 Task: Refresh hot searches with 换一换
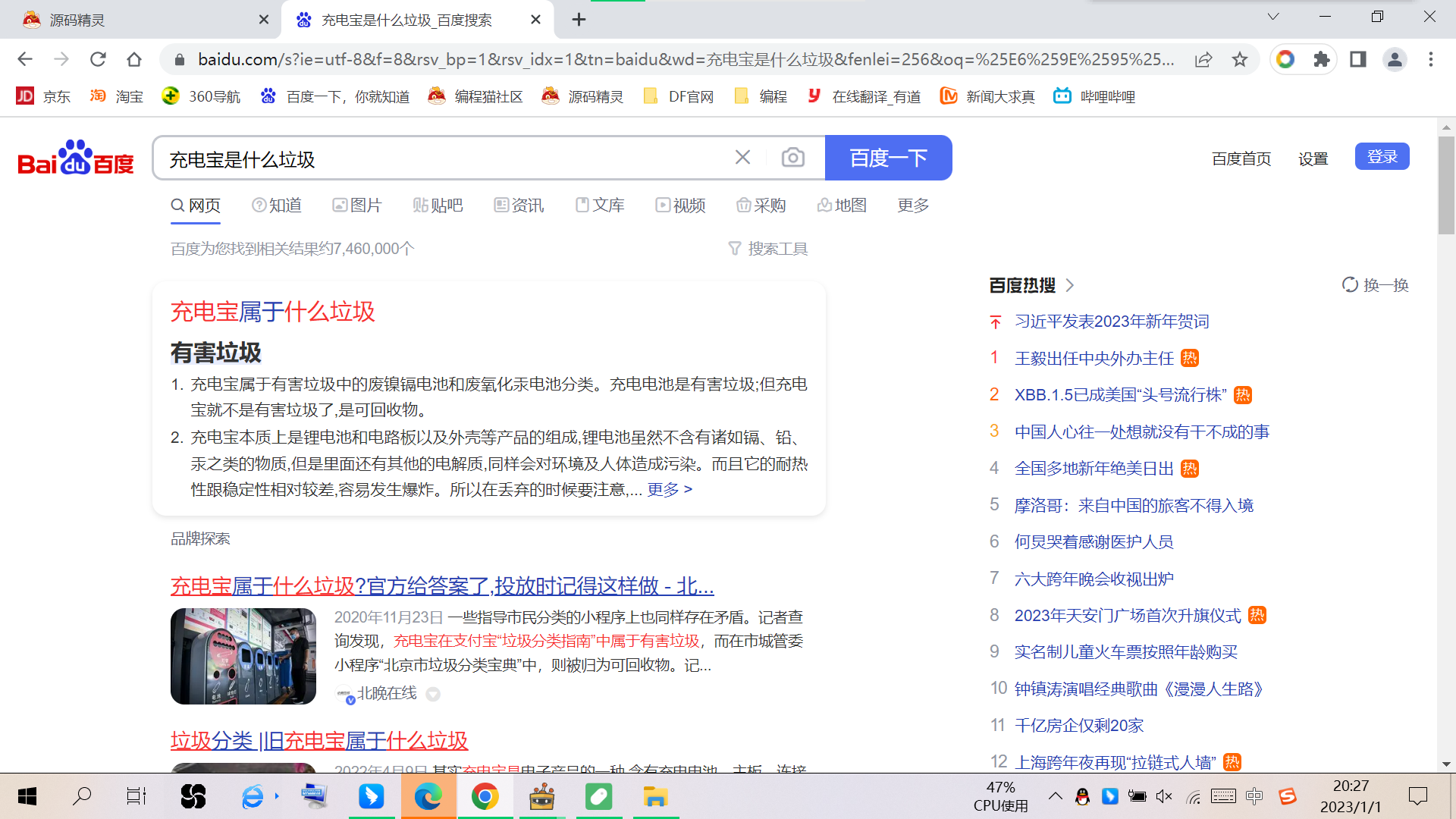1376,285
